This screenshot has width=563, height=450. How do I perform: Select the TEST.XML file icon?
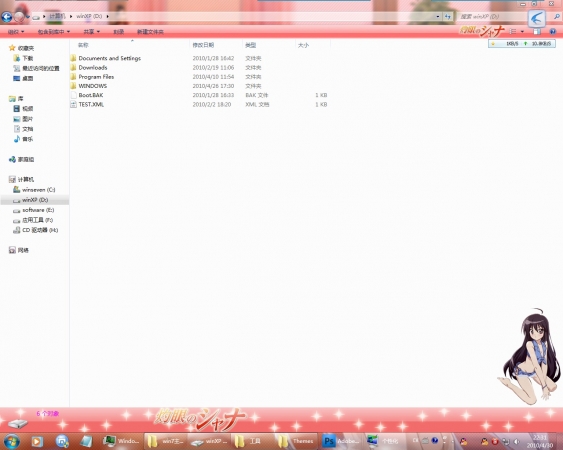pos(74,105)
